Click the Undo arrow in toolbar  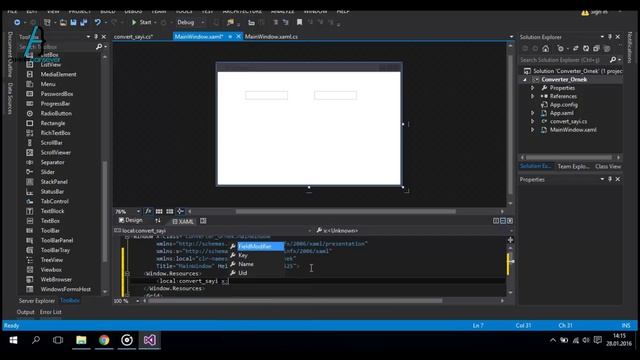click(x=97, y=22)
